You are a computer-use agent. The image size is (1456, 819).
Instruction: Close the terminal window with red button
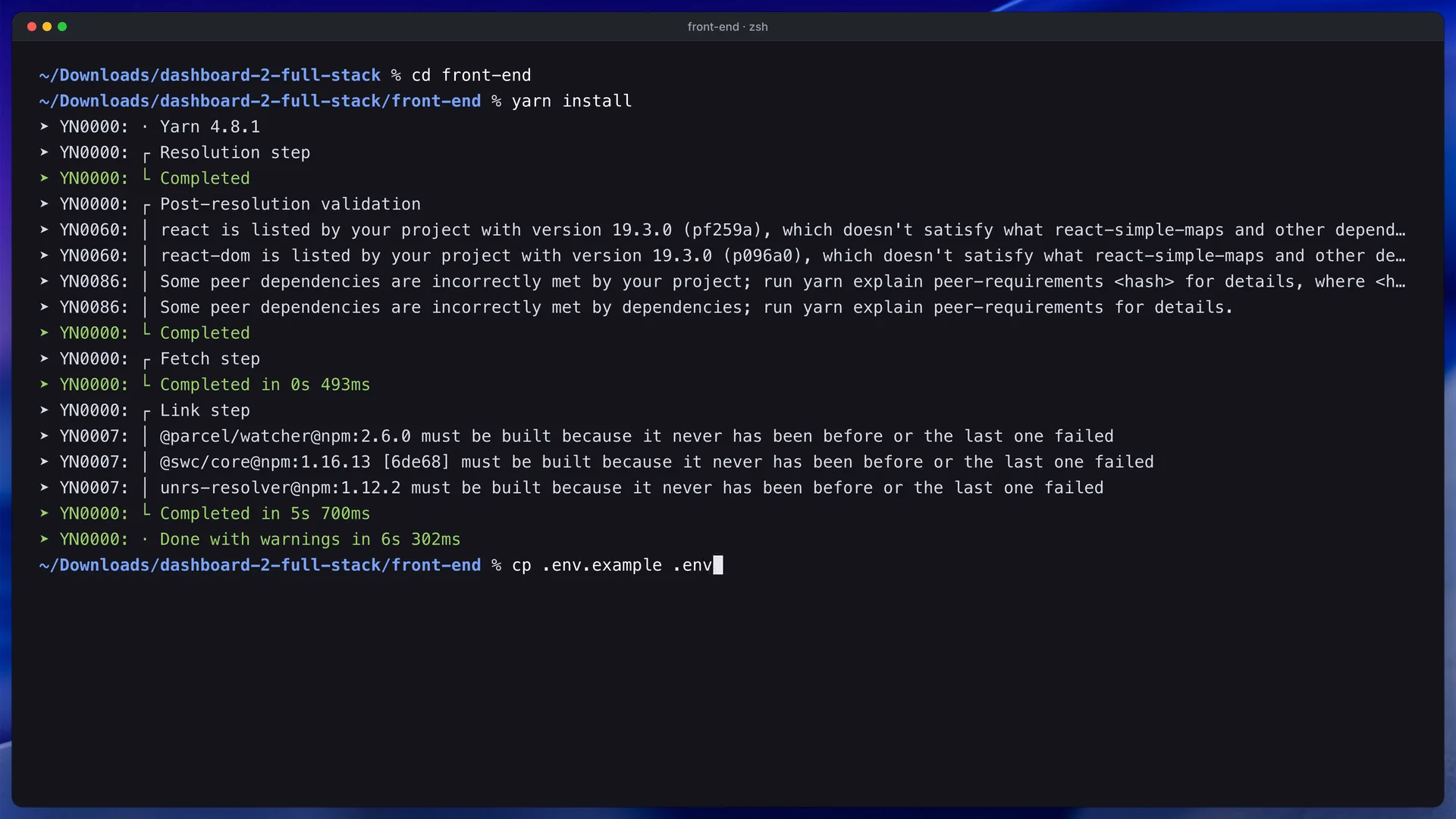coord(32,27)
